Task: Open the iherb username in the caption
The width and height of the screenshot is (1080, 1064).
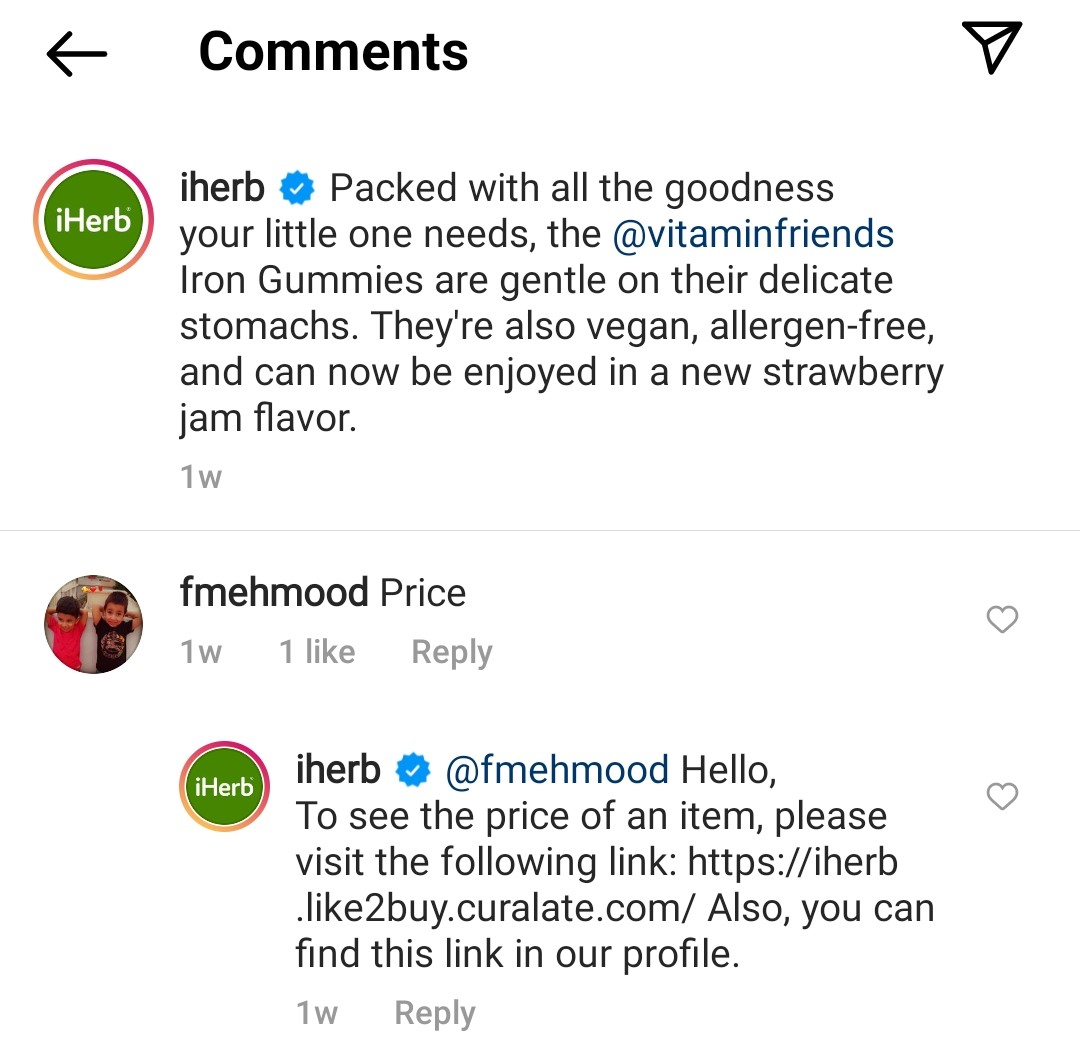Action: (x=222, y=187)
